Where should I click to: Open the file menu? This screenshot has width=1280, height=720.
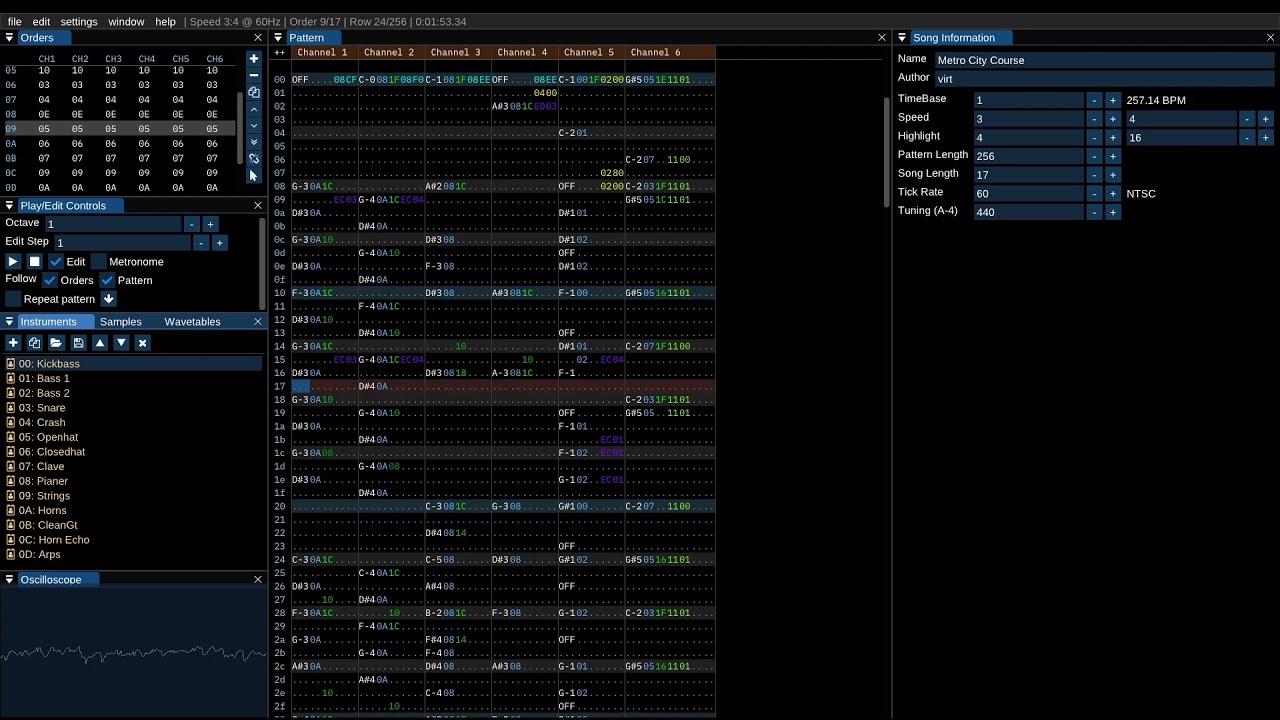click(15, 21)
